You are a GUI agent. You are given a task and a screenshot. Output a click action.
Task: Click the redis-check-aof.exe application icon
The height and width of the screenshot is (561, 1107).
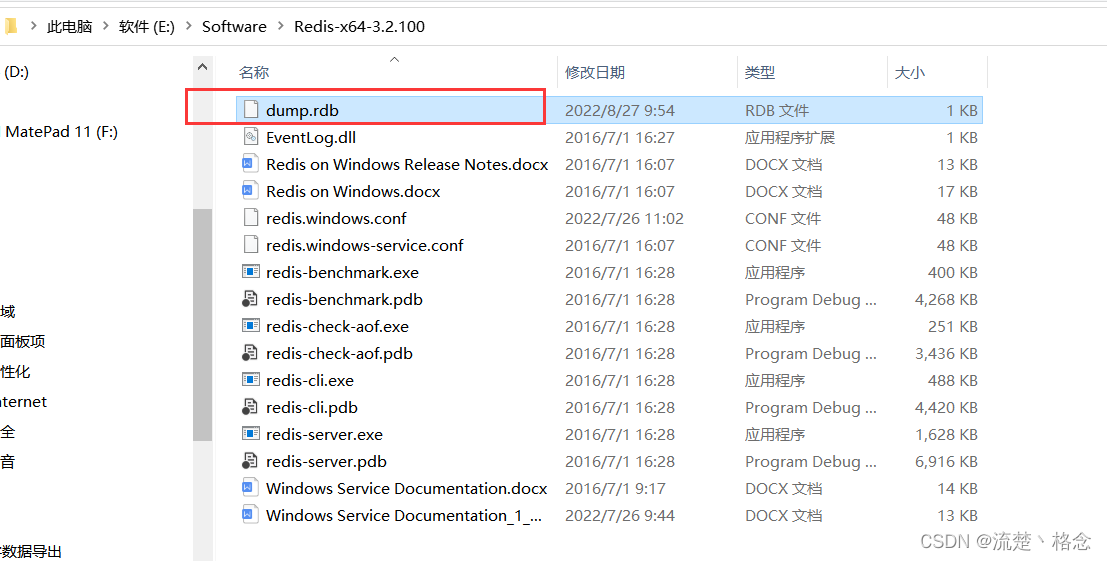pos(250,326)
